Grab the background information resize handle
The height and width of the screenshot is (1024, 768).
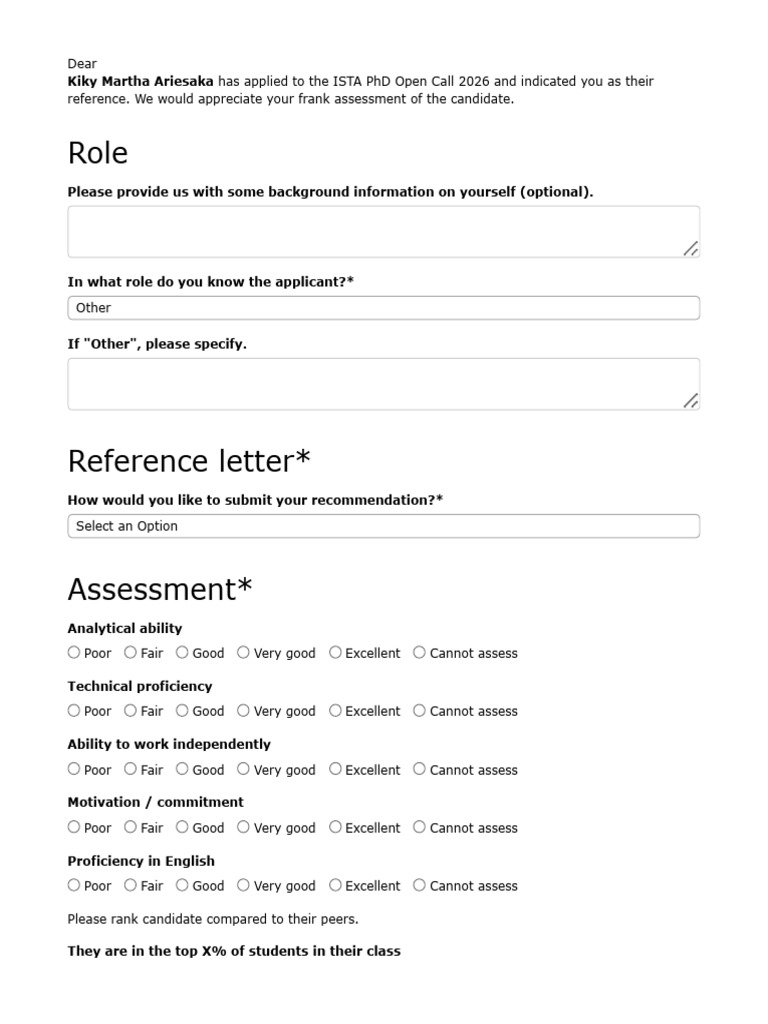click(x=690, y=249)
